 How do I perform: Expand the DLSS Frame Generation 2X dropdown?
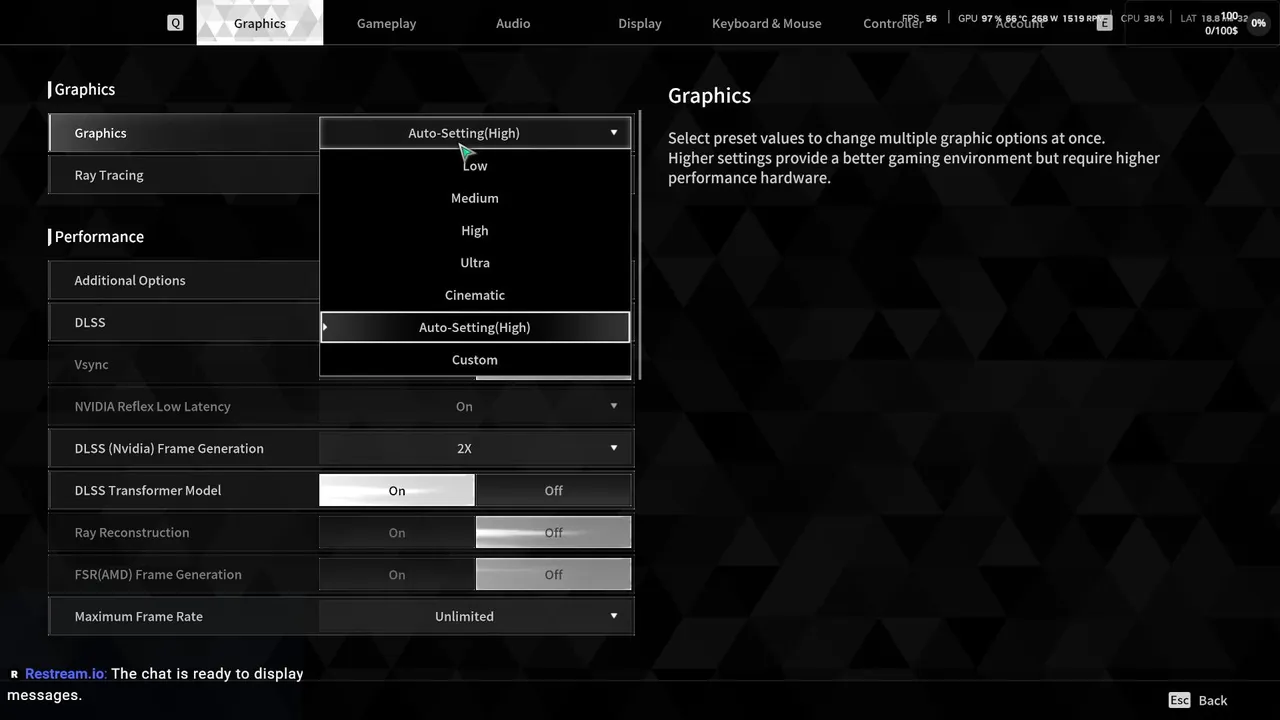tap(475, 448)
